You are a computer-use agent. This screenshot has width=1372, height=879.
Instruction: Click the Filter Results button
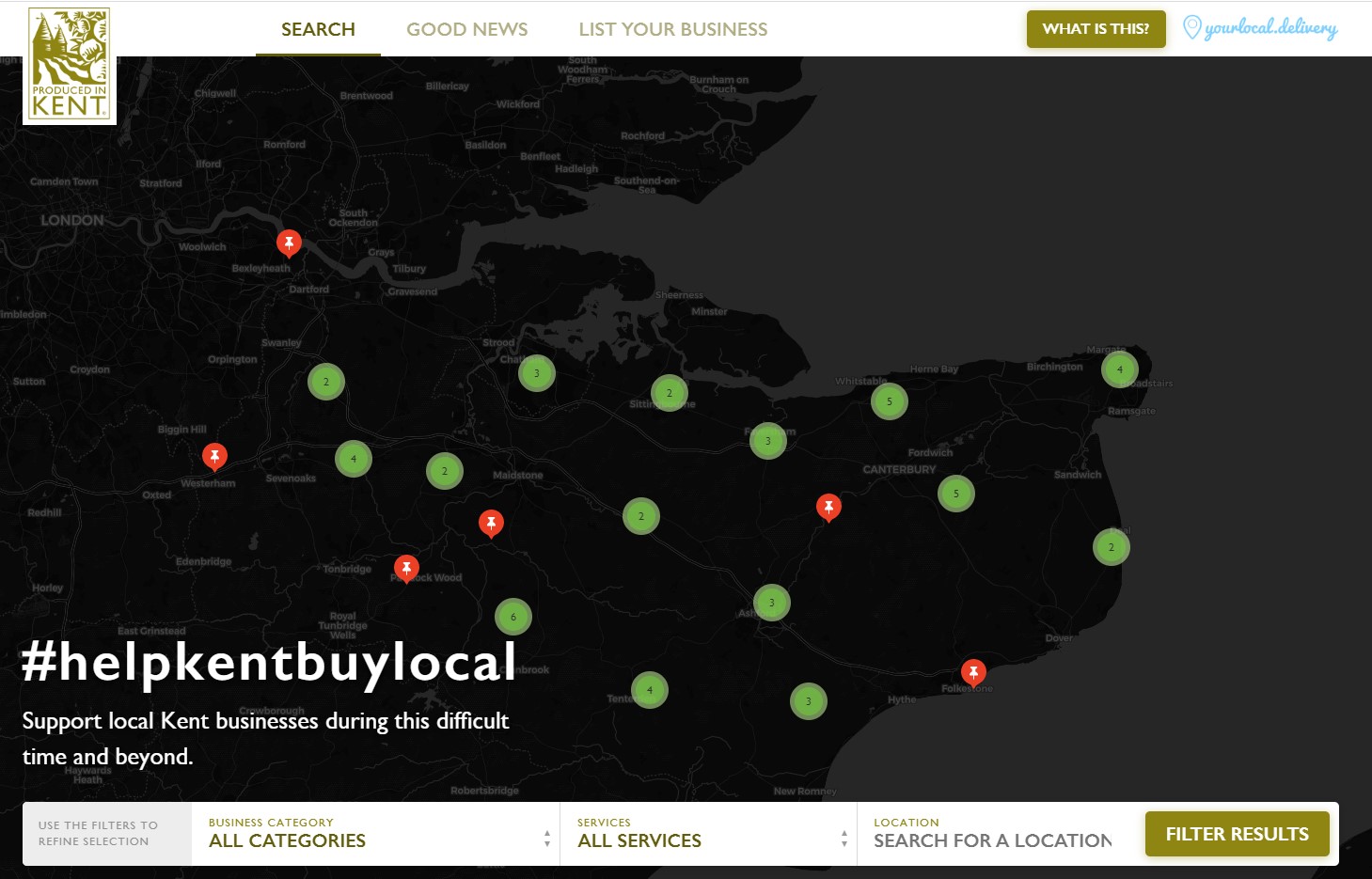pyautogui.click(x=1236, y=834)
